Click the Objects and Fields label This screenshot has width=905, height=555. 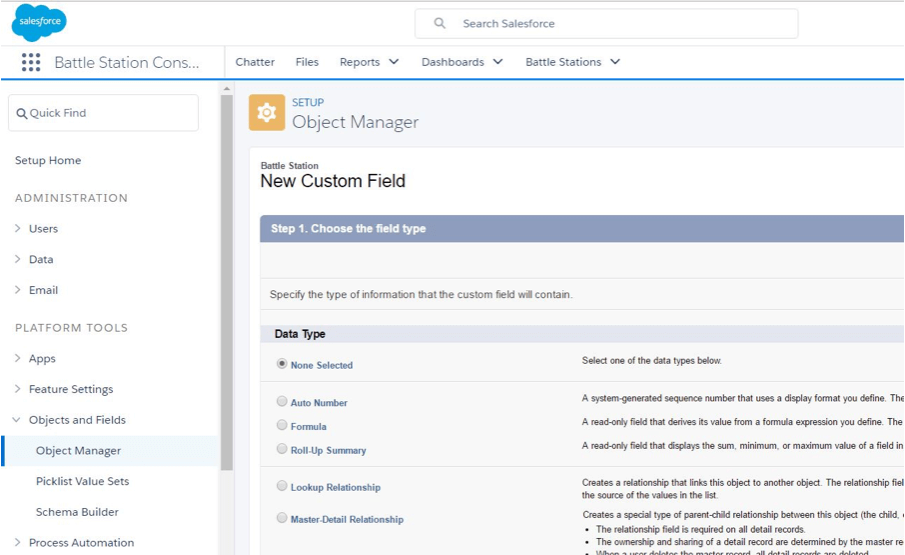tap(77, 420)
